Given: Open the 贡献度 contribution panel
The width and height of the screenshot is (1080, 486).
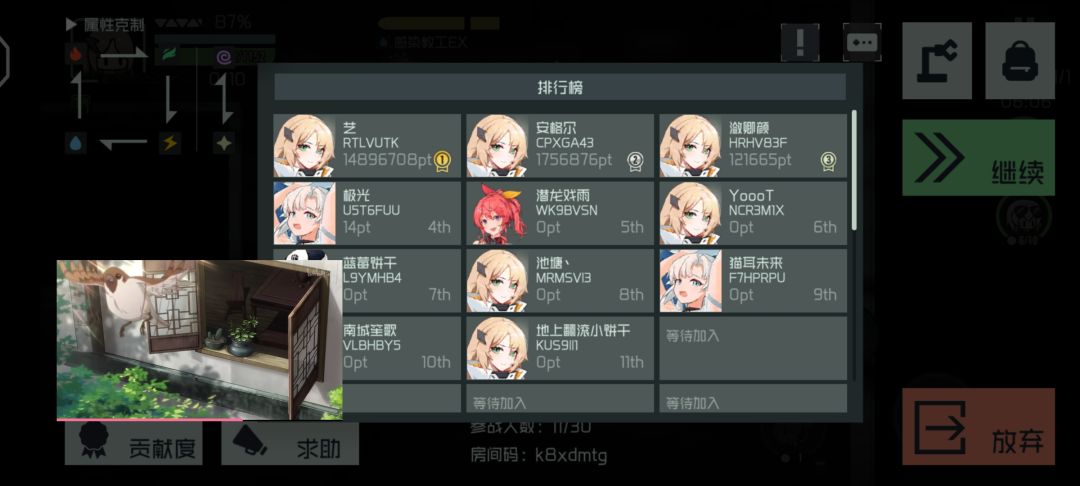Looking at the screenshot, I should pos(134,444).
